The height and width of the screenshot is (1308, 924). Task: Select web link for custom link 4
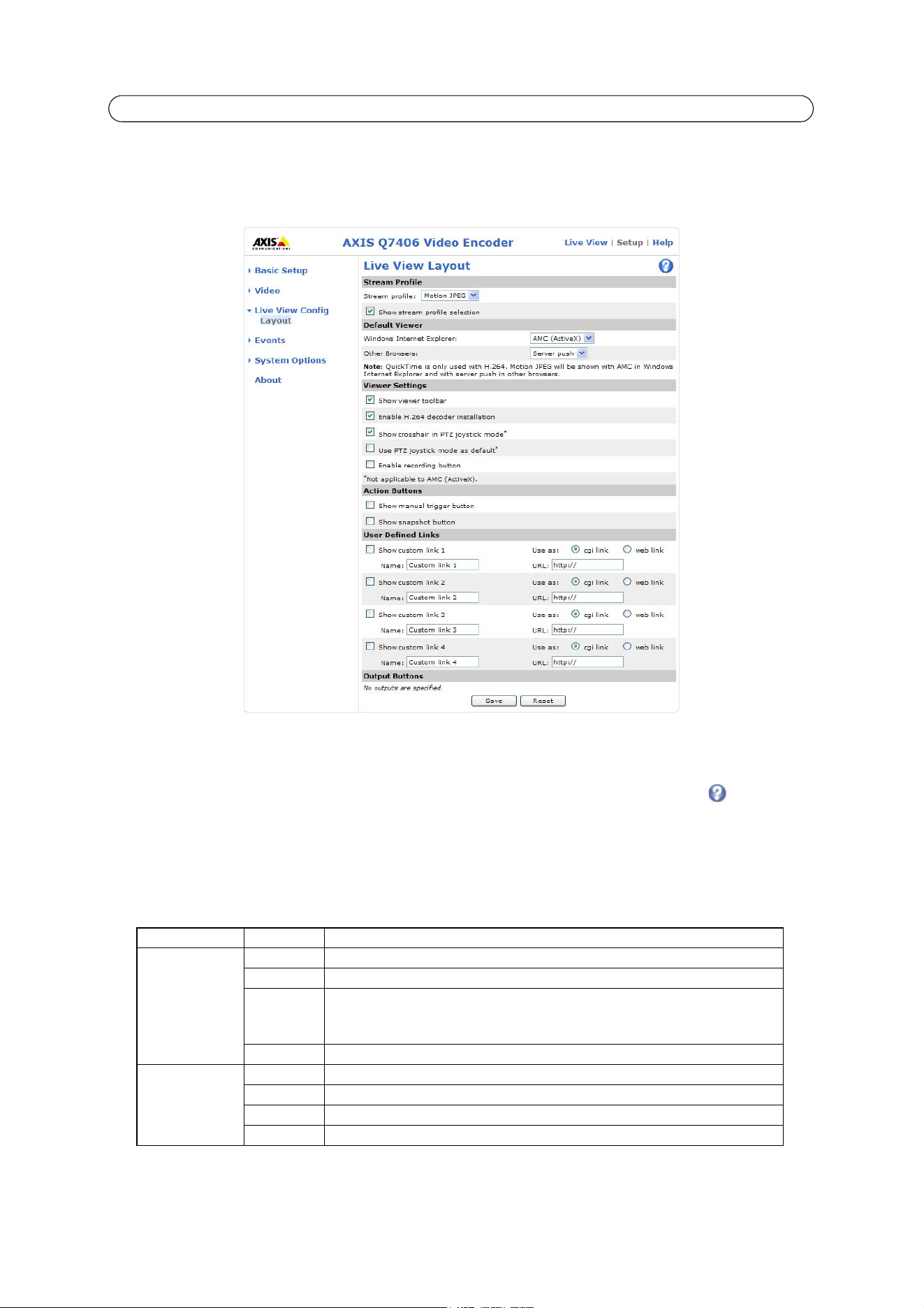click(x=627, y=646)
